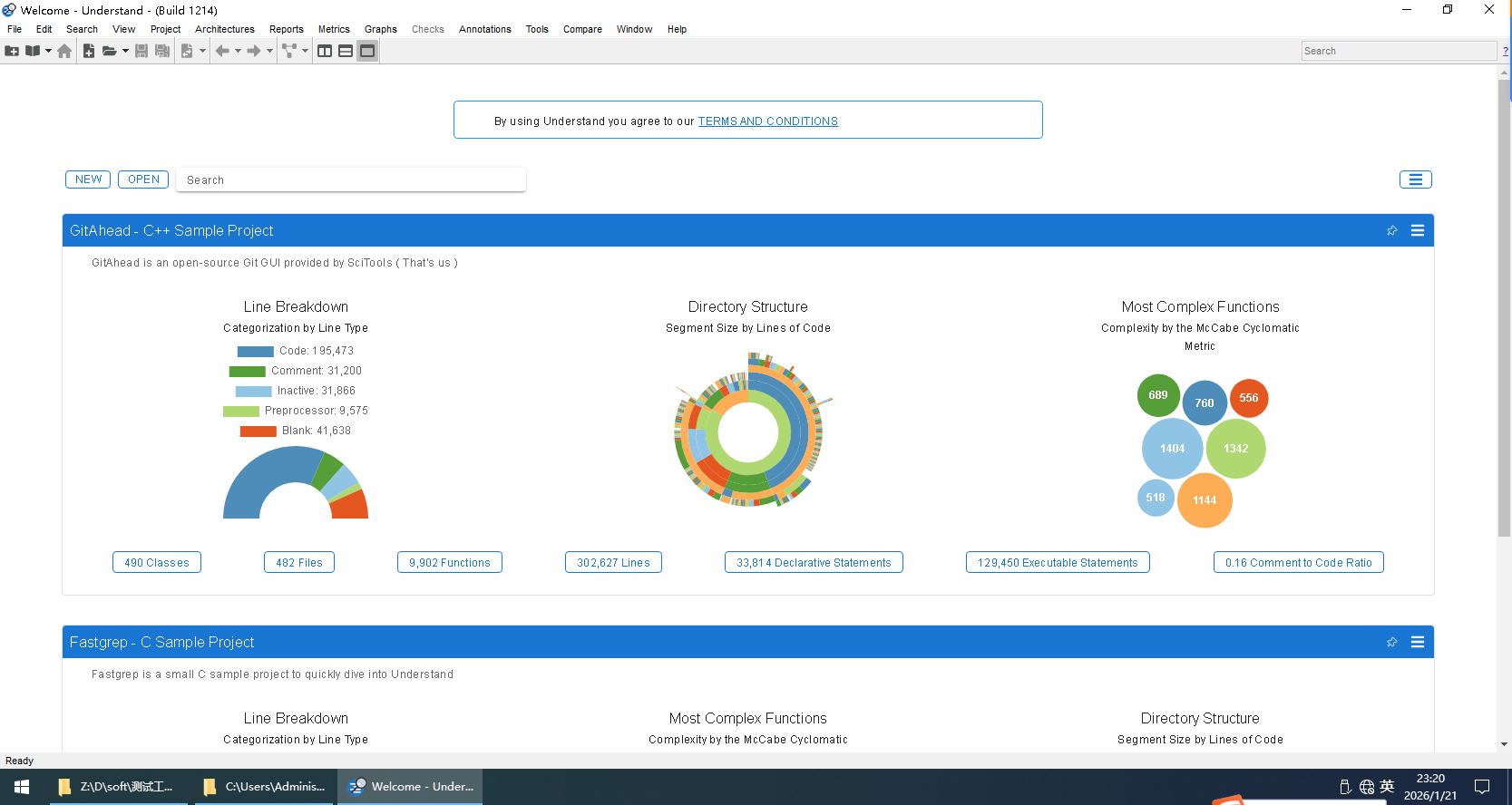This screenshot has width=1512, height=805.
Task: Click the open folder icon in toolbar
Action: pos(109,52)
